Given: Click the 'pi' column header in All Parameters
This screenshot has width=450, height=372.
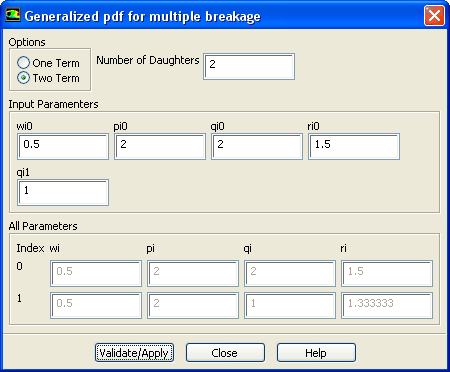Looking at the screenshot, I should 150,249.
